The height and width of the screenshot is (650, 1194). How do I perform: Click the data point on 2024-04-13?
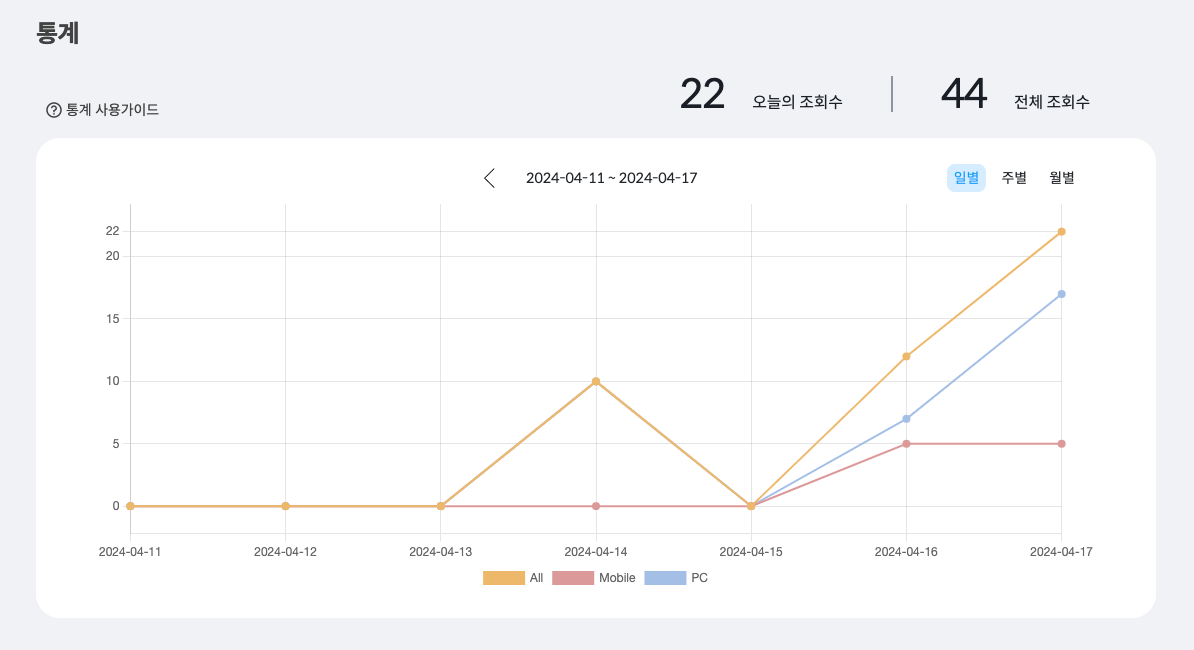(441, 506)
